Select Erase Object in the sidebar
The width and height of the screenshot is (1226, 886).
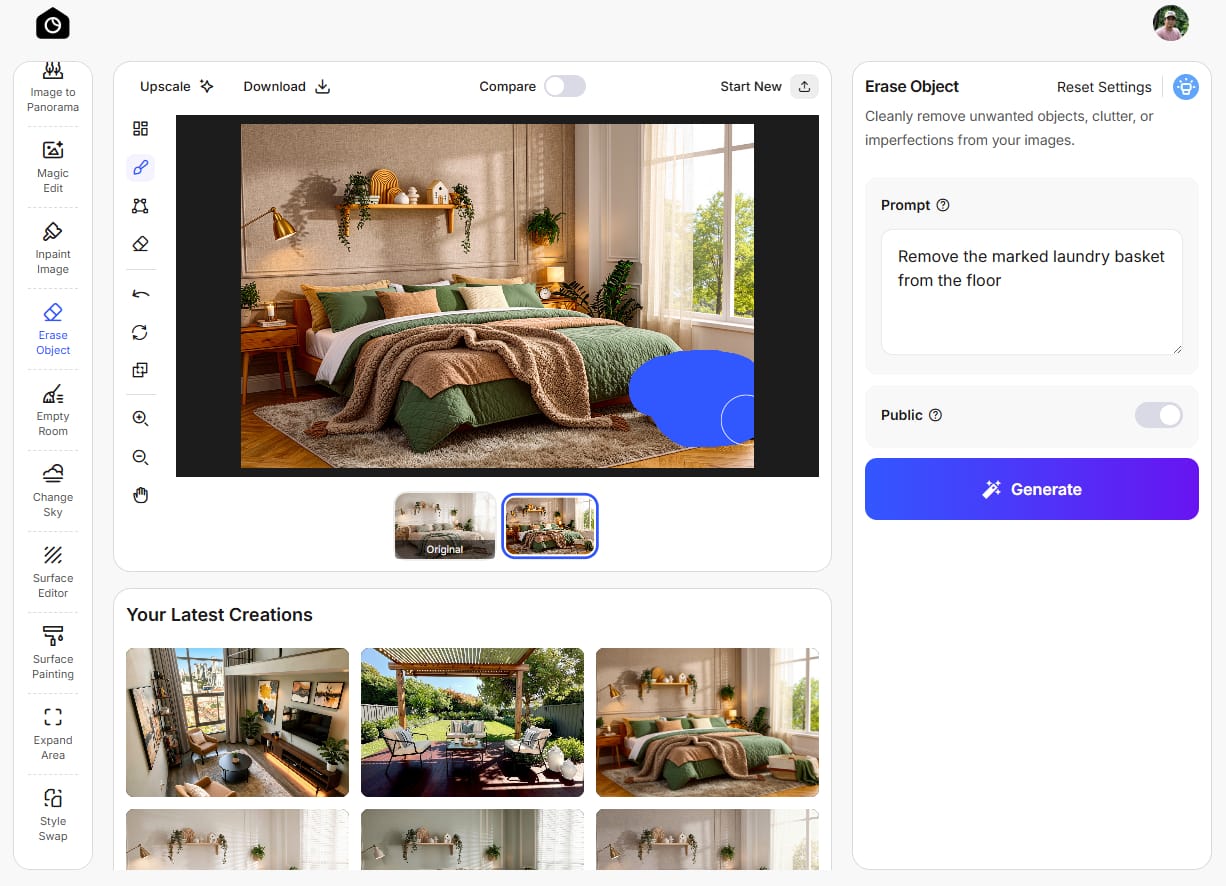(53, 328)
